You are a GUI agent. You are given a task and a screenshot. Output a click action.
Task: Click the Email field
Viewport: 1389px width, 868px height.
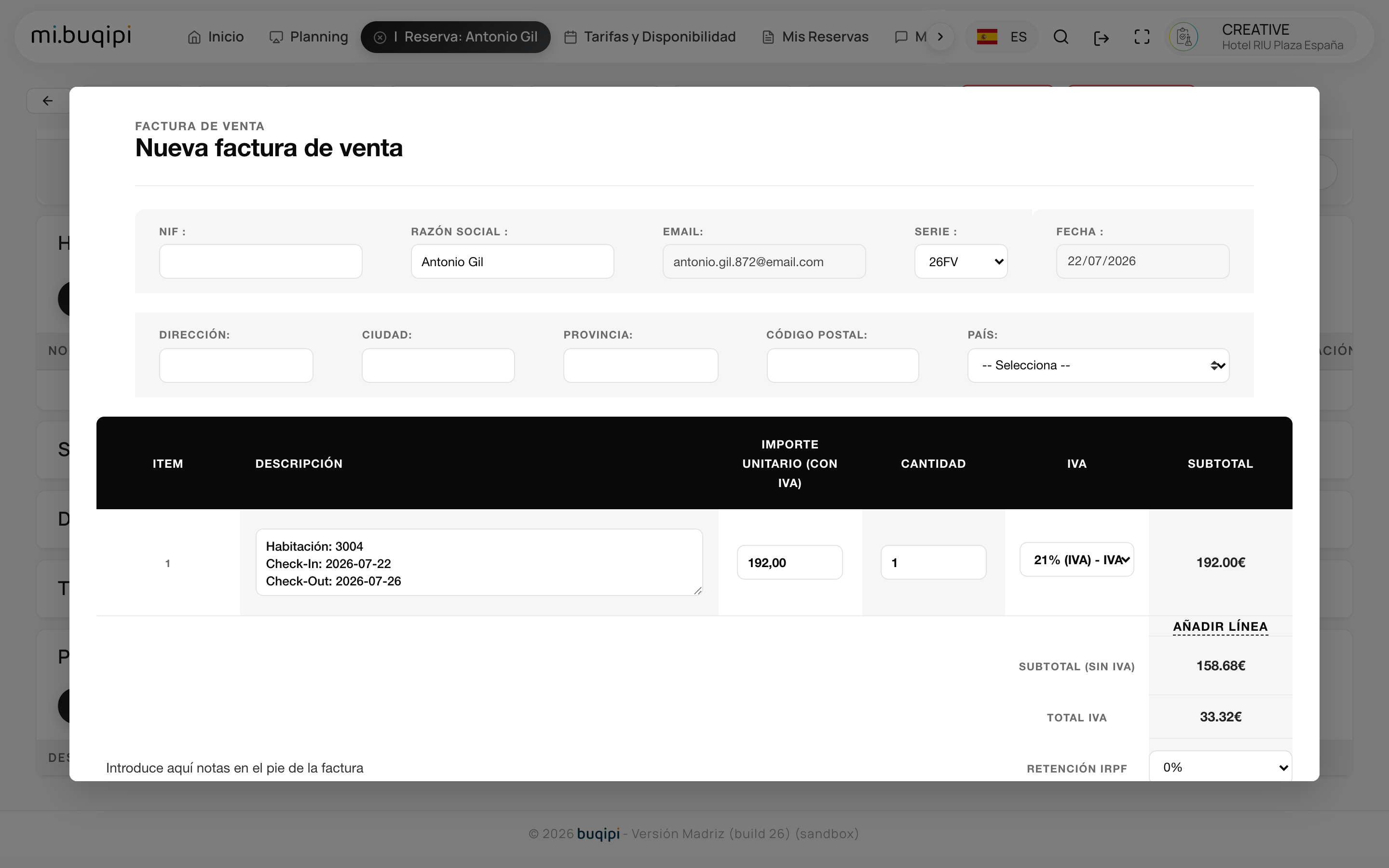pos(764,262)
